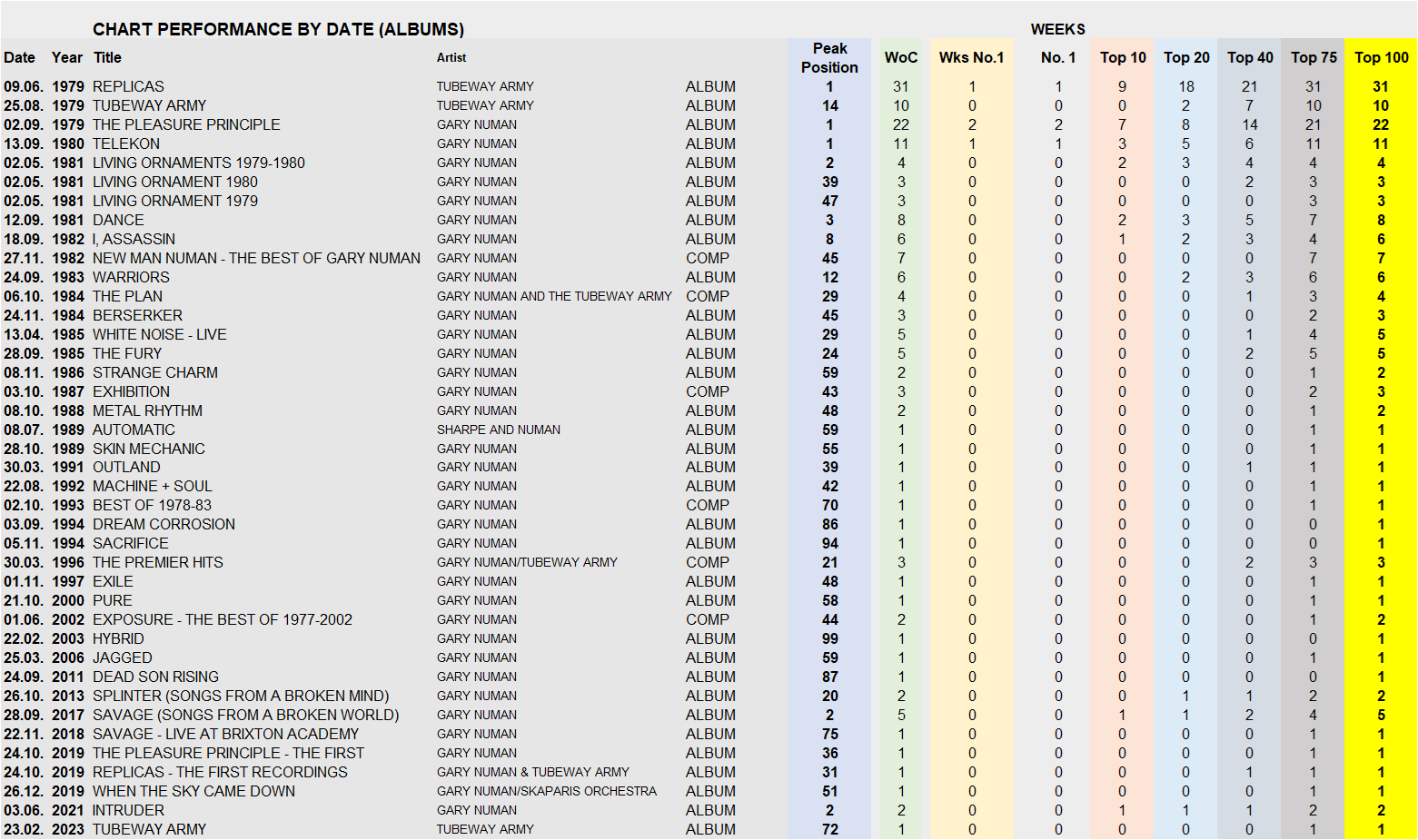Click the Top 10 column header
The image size is (1418, 840).
[1123, 57]
